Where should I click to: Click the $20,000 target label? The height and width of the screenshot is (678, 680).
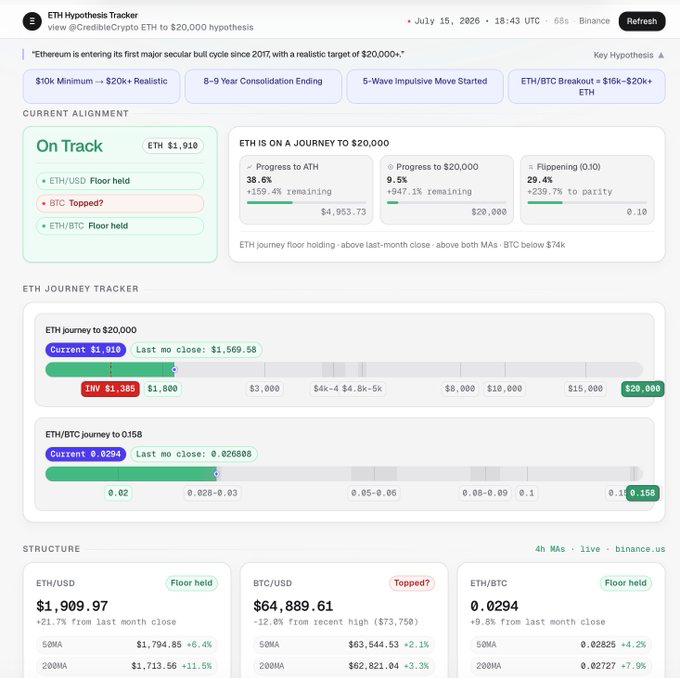coord(643,389)
